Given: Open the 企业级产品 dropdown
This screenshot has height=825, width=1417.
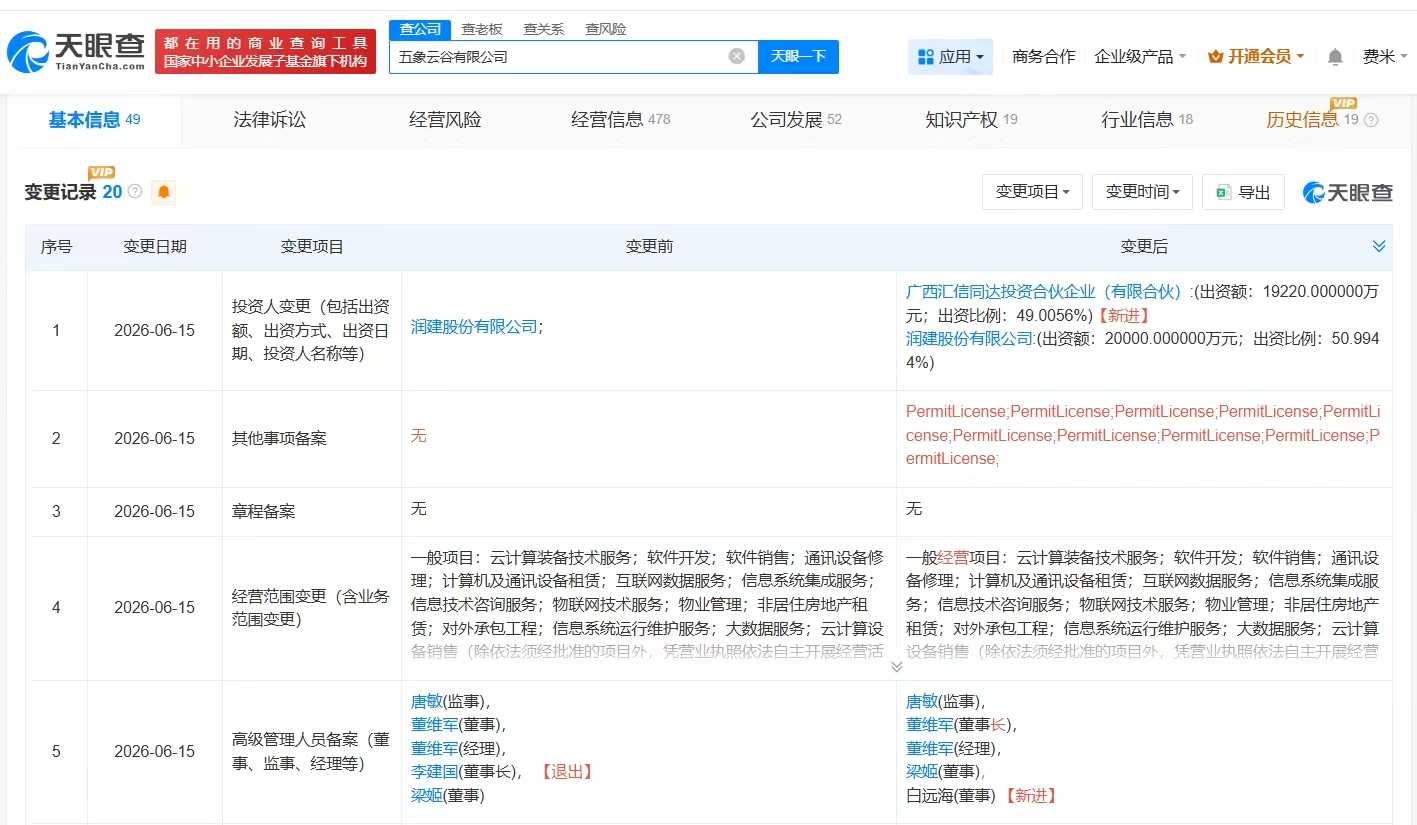Looking at the screenshot, I should pyautogui.click(x=1141, y=57).
